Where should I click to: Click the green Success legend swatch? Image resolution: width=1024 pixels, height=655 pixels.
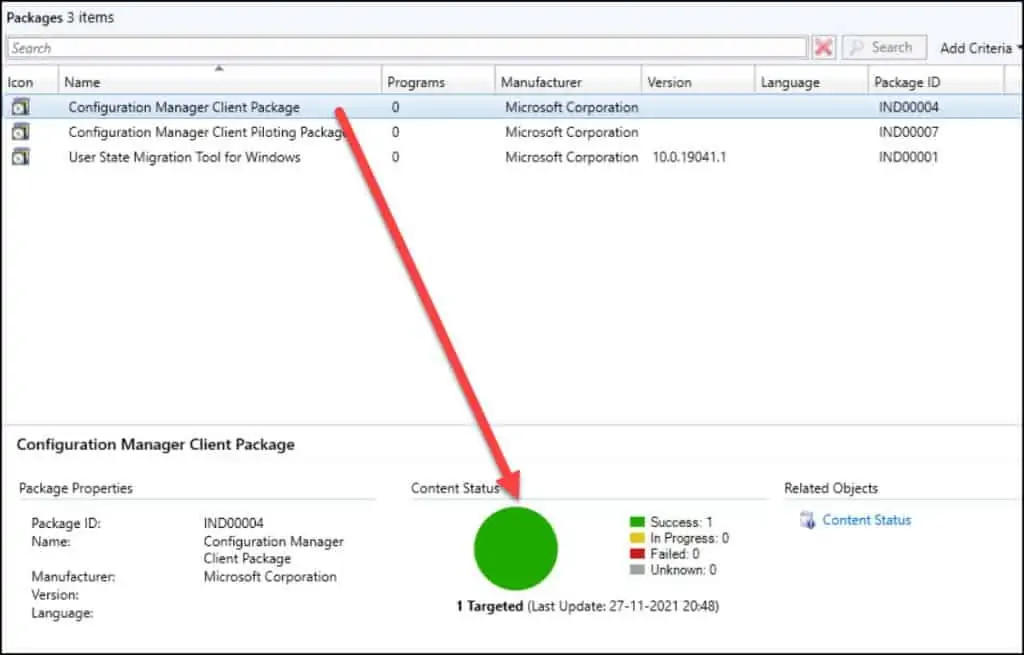pos(637,522)
